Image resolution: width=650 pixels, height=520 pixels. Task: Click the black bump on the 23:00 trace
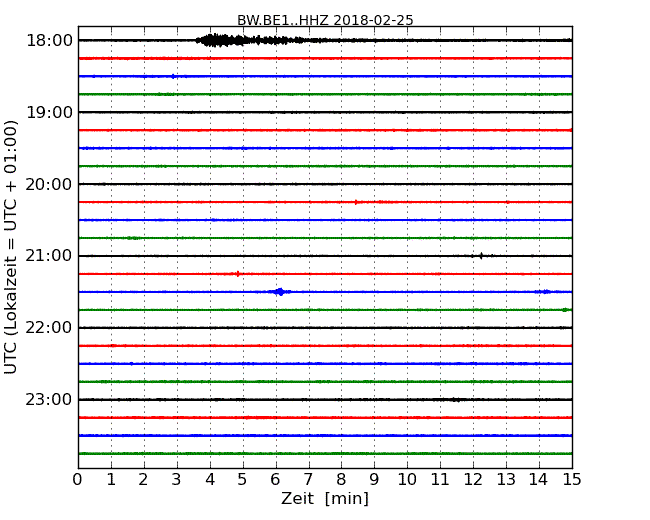[455, 400]
